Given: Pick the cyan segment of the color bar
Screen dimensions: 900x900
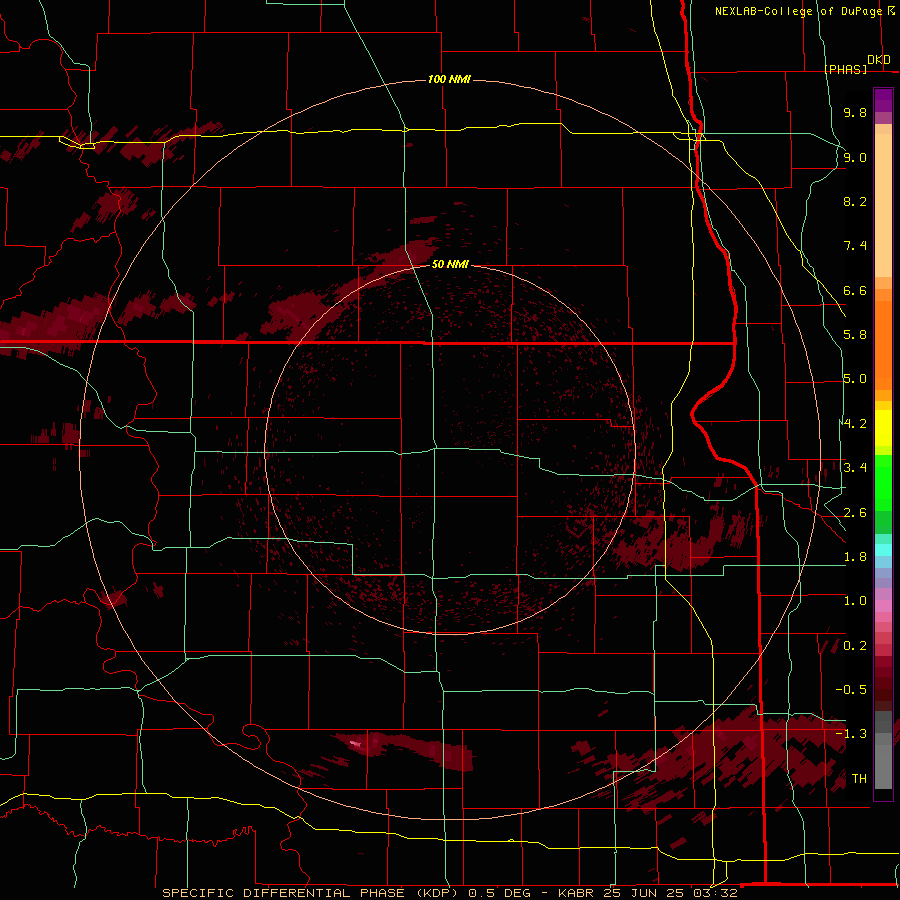Looking at the screenshot, I should (883, 550).
